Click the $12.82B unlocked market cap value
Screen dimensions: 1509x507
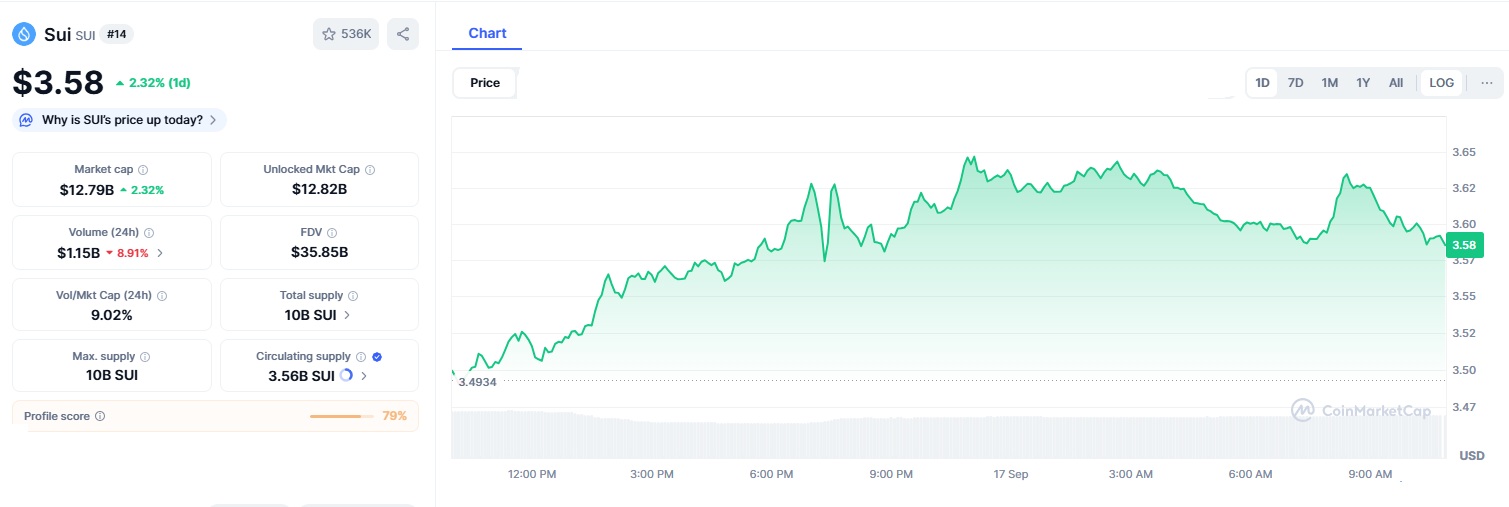[x=319, y=189]
